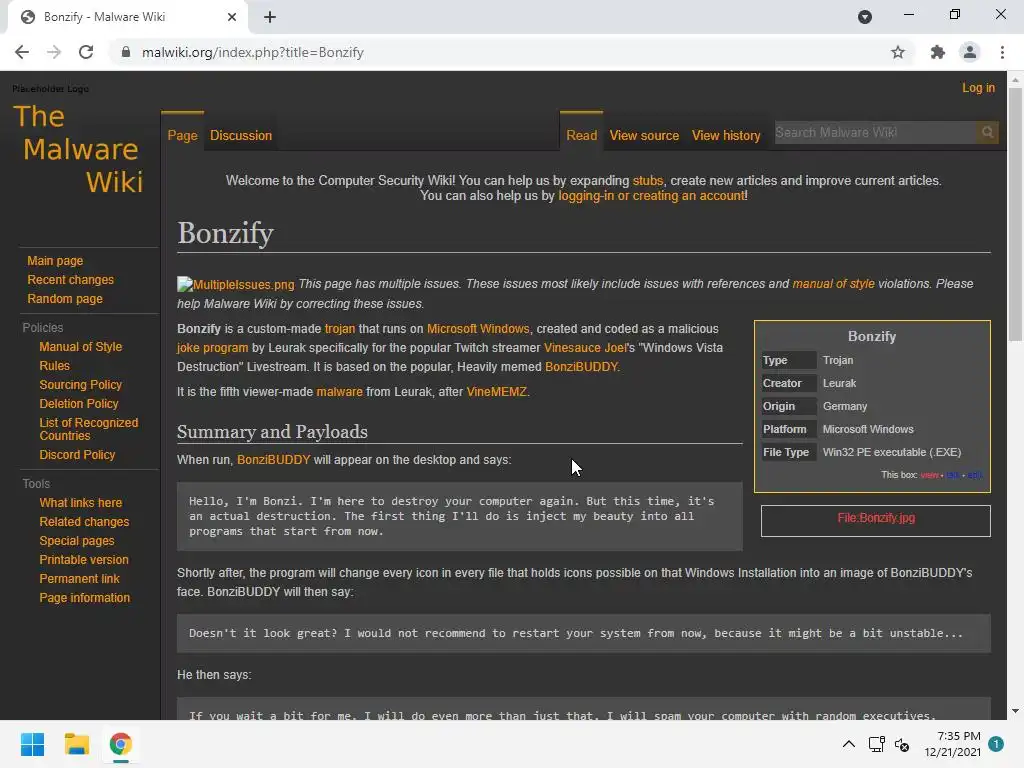Open Main page in the sidebar
Viewport: 1024px width, 768px height.
pyautogui.click(x=55, y=261)
